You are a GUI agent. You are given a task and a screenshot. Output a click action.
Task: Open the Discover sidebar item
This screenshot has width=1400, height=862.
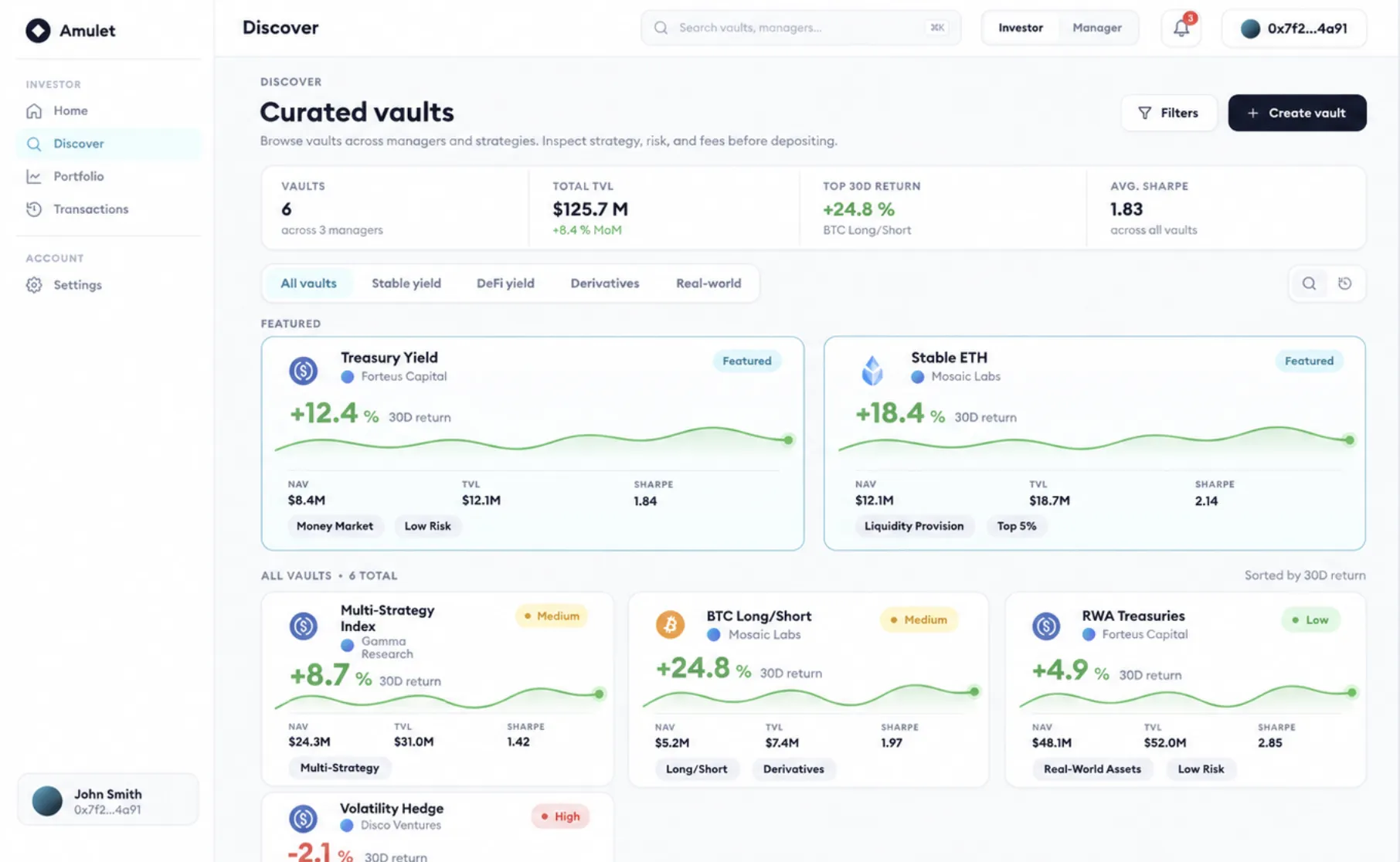click(x=108, y=144)
